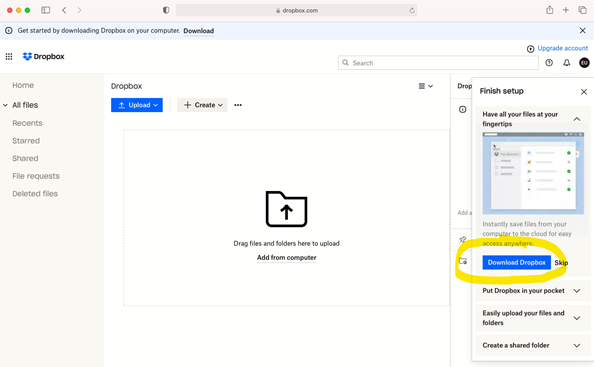Click the setup preview image thumbnail
The width and height of the screenshot is (594, 367).
tap(533, 173)
